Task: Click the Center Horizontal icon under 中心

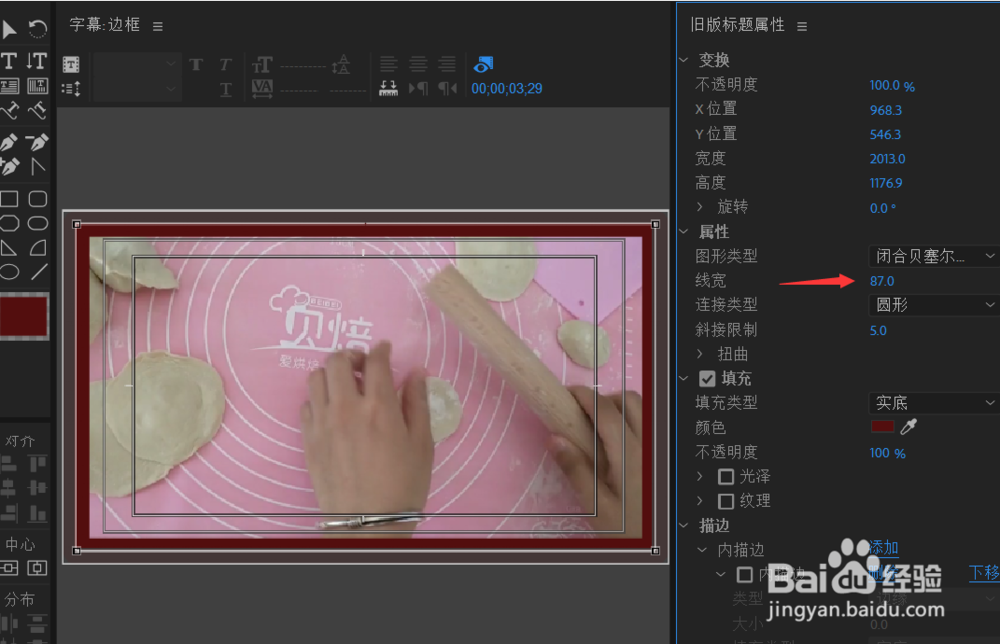Action: pyautogui.click(x=37, y=568)
